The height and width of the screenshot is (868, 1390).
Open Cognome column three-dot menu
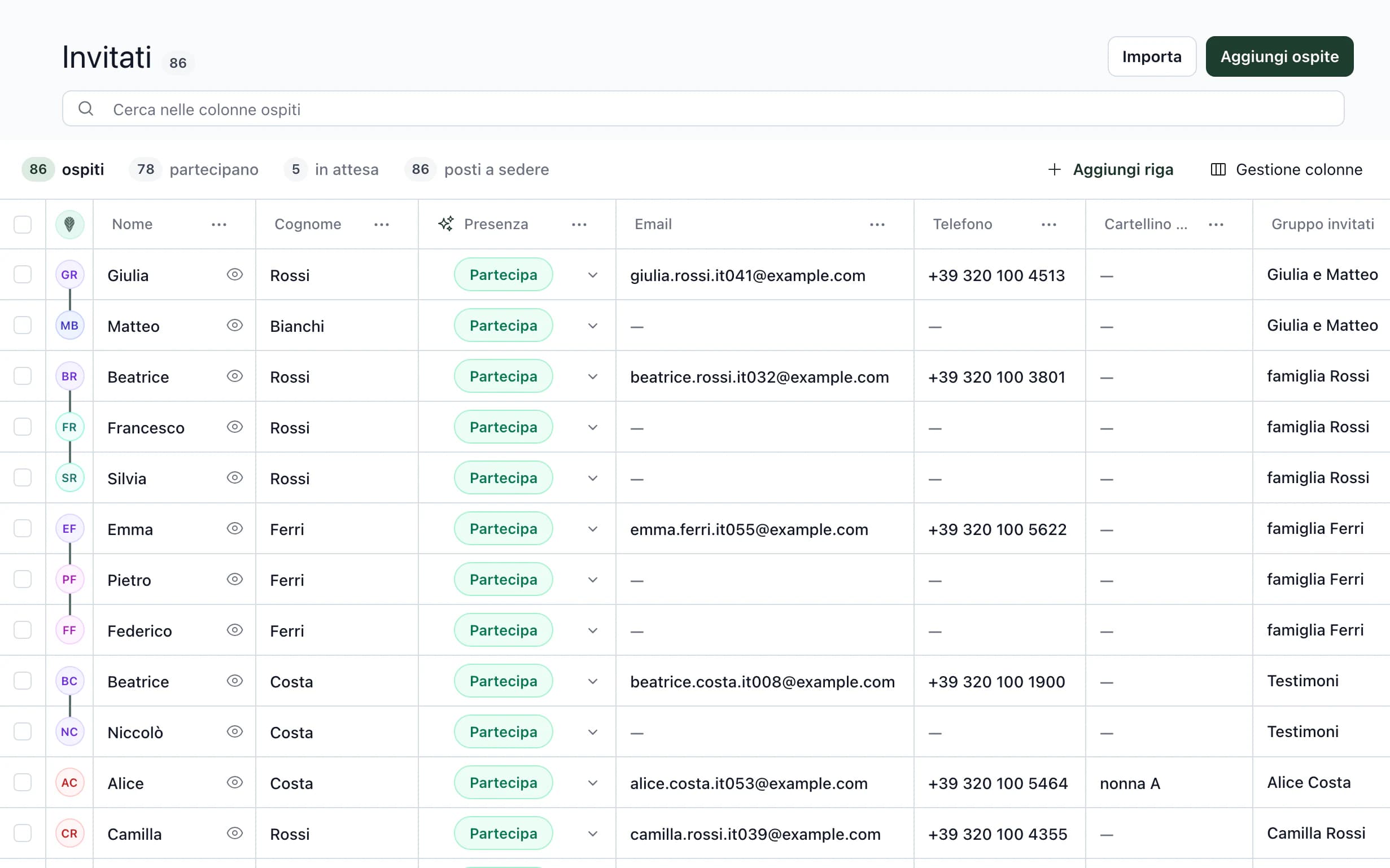(x=381, y=225)
